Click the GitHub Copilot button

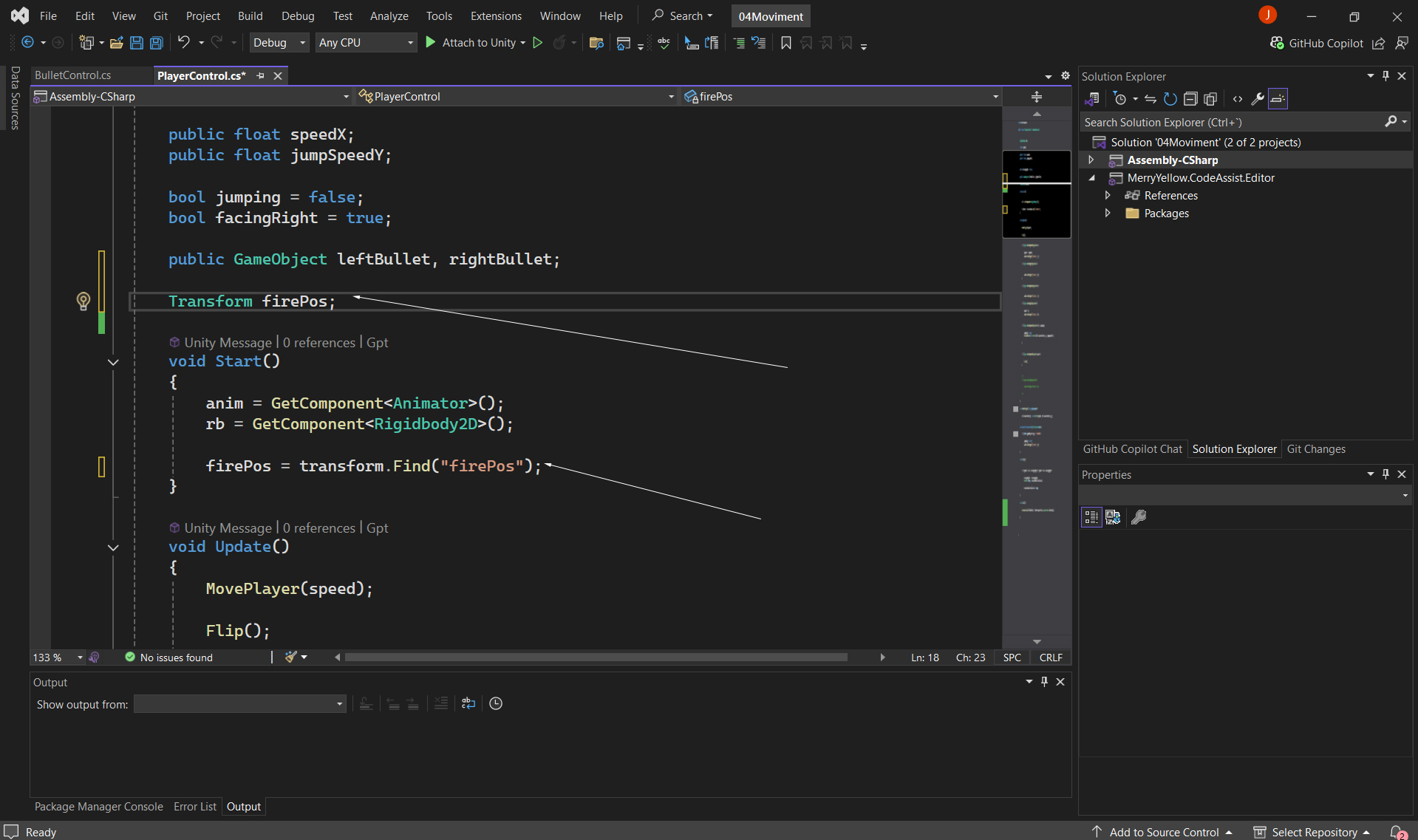click(1317, 43)
